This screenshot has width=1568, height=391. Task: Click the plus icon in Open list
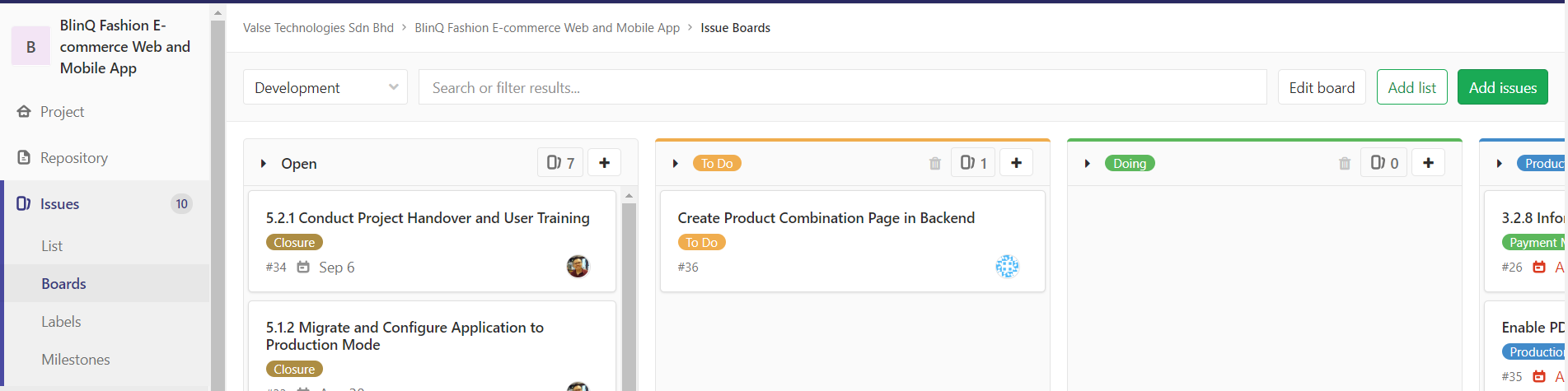(604, 163)
